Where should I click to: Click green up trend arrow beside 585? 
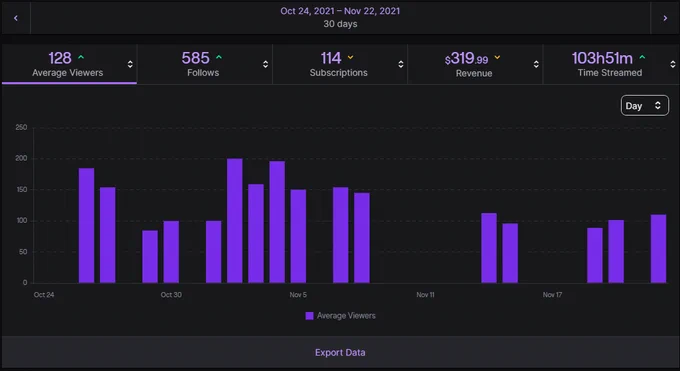pyautogui.click(x=219, y=57)
